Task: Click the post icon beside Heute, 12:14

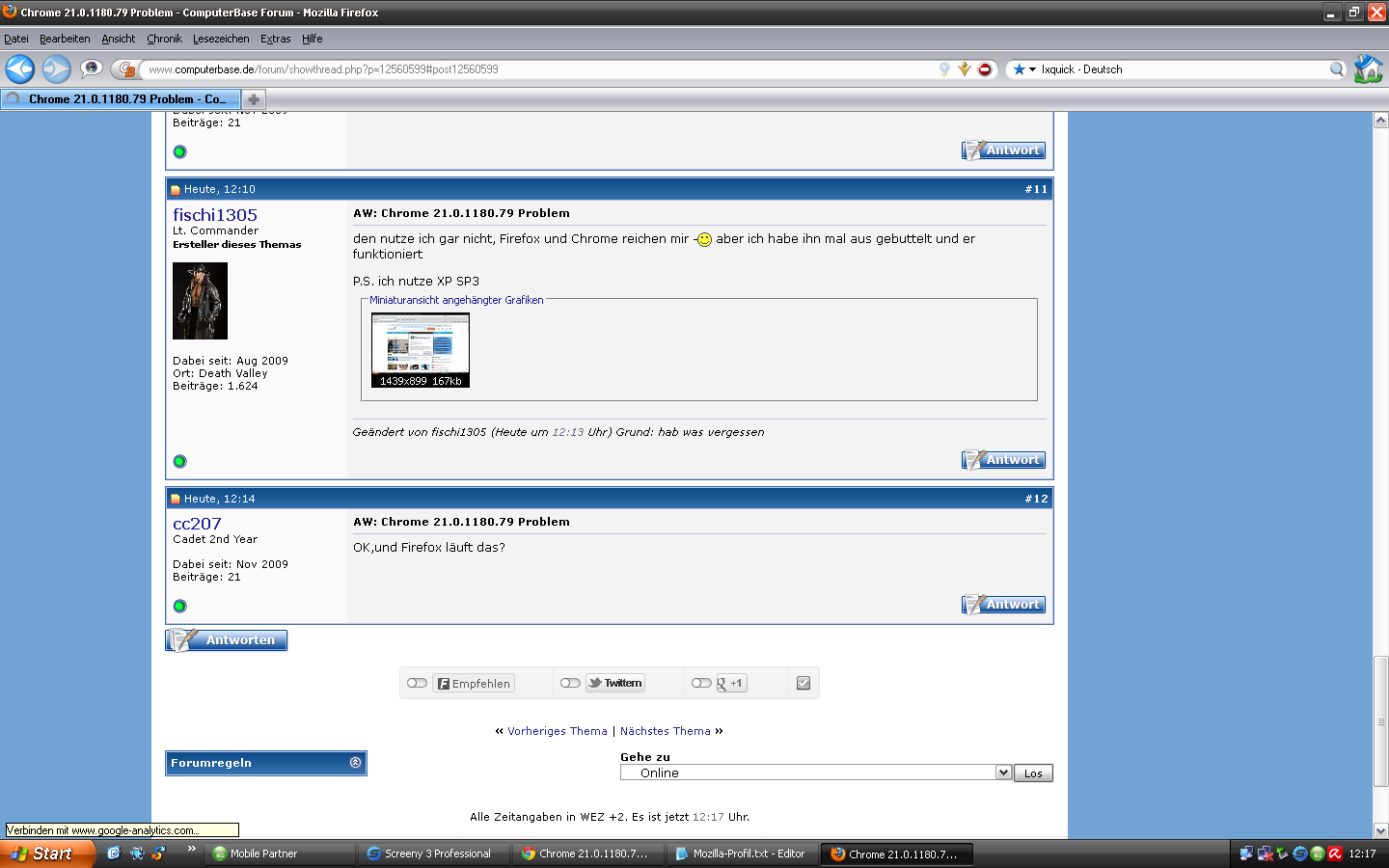Action: [x=176, y=500]
